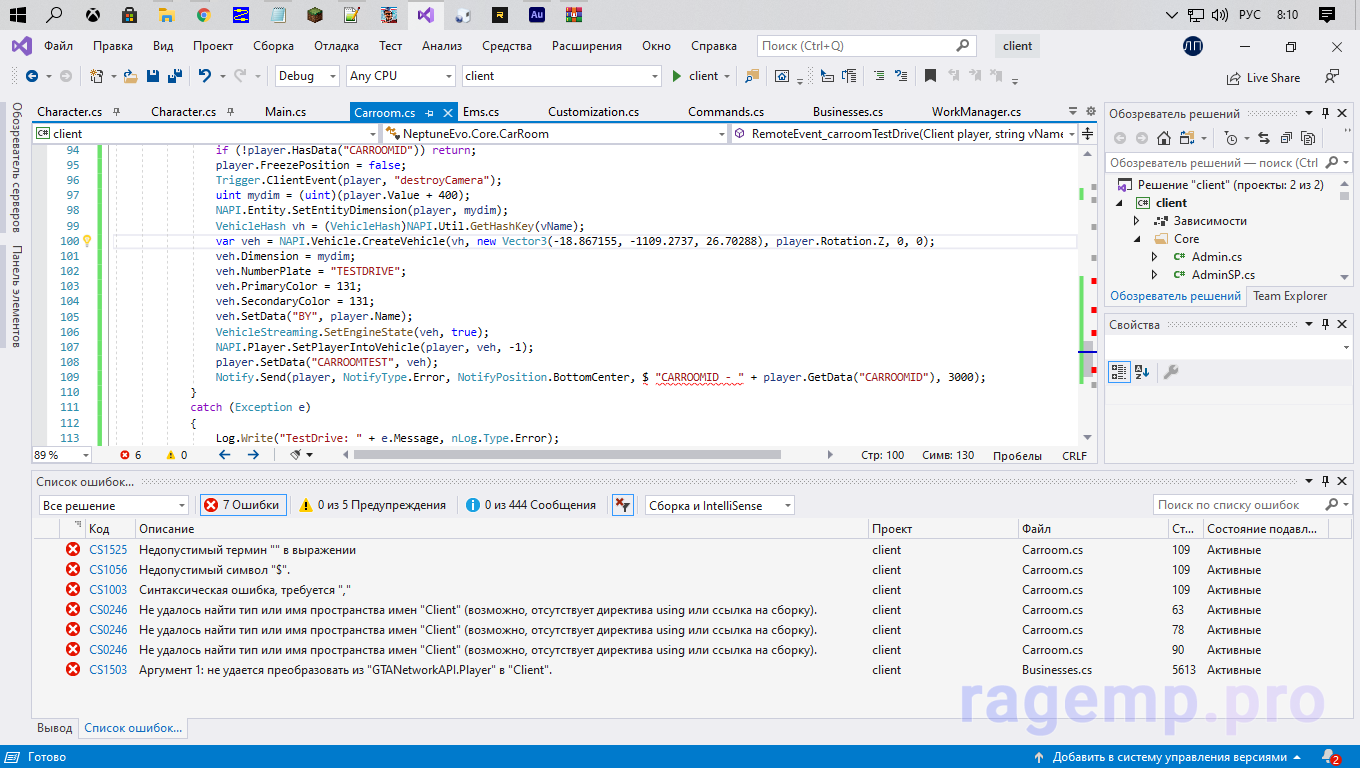Open the CS1056 error code link
The width and height of the screenshot is (1360, 768).
[x=107, y=570]
